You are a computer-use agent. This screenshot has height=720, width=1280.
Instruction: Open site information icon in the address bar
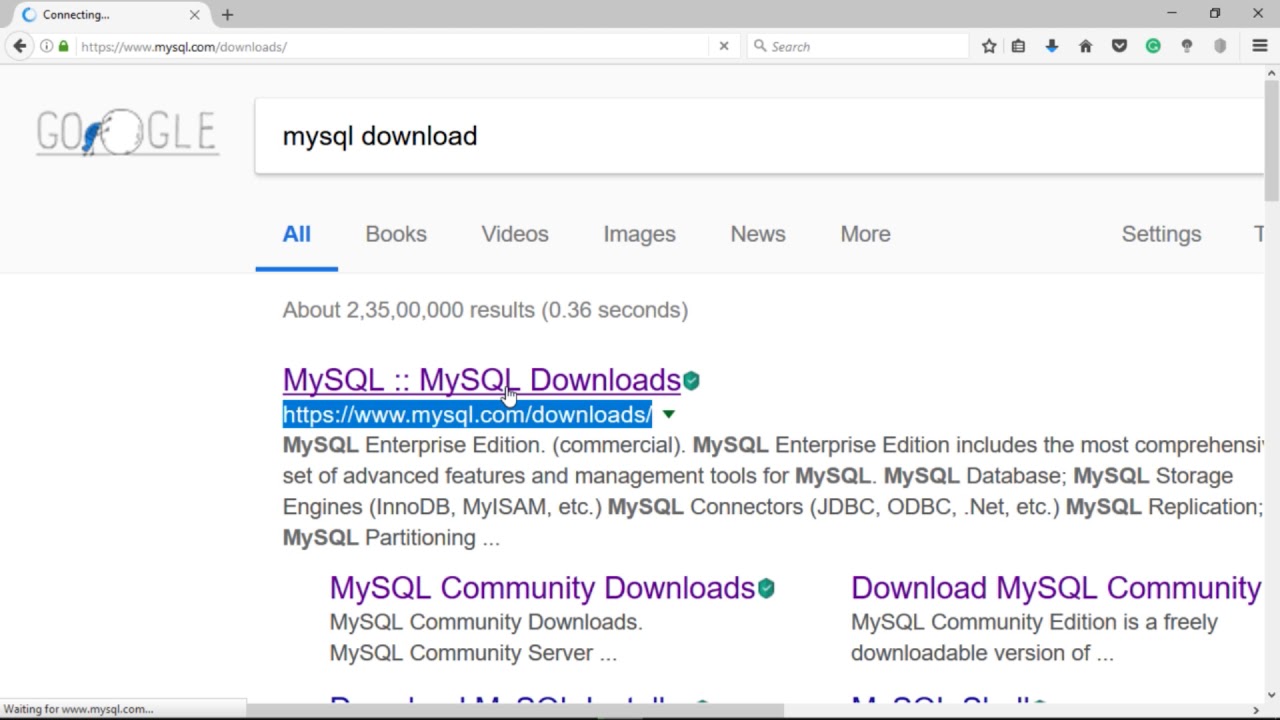[46, 46]
